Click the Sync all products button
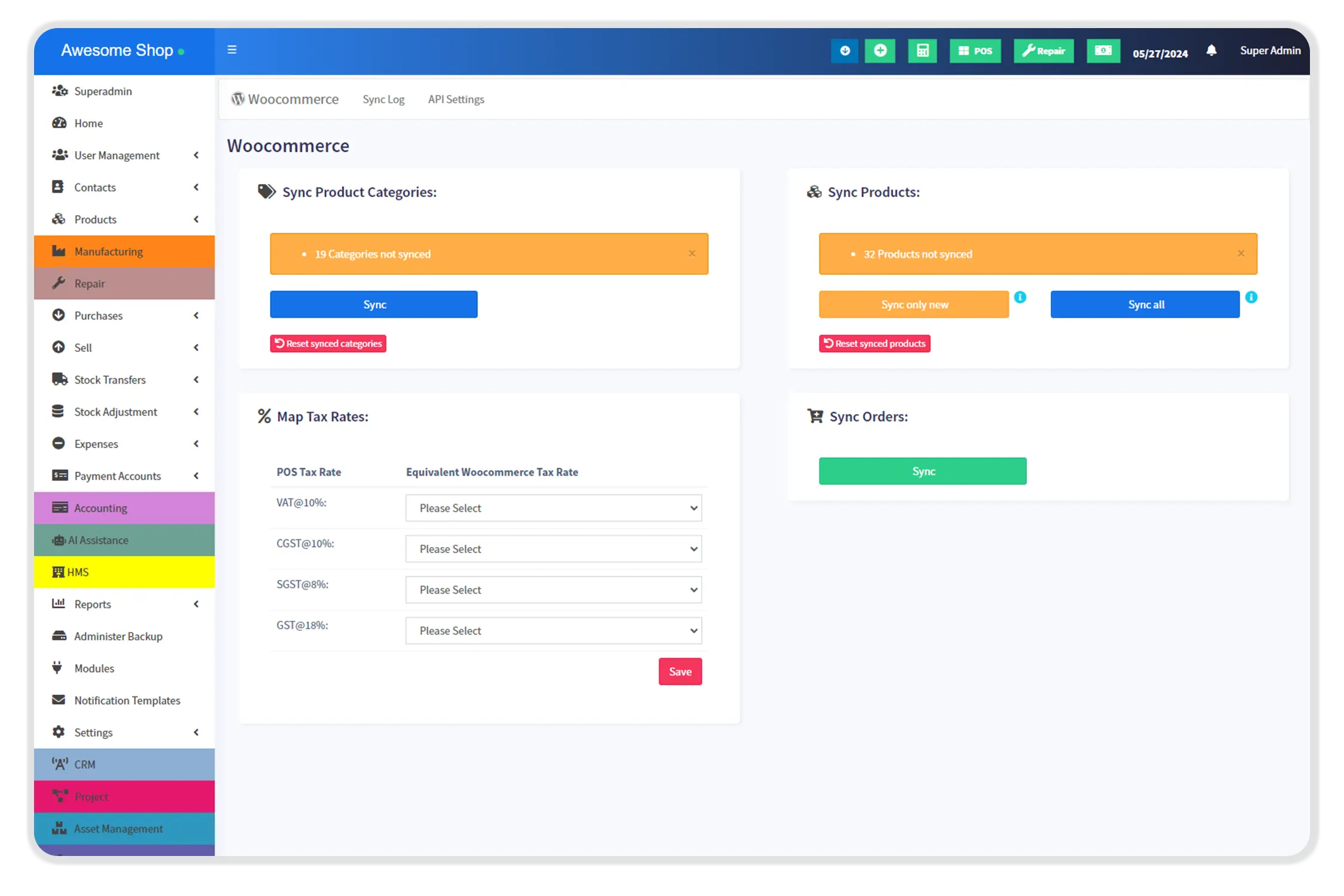Viewport: 1344px width, 896px height. [x=1145, y=305]
